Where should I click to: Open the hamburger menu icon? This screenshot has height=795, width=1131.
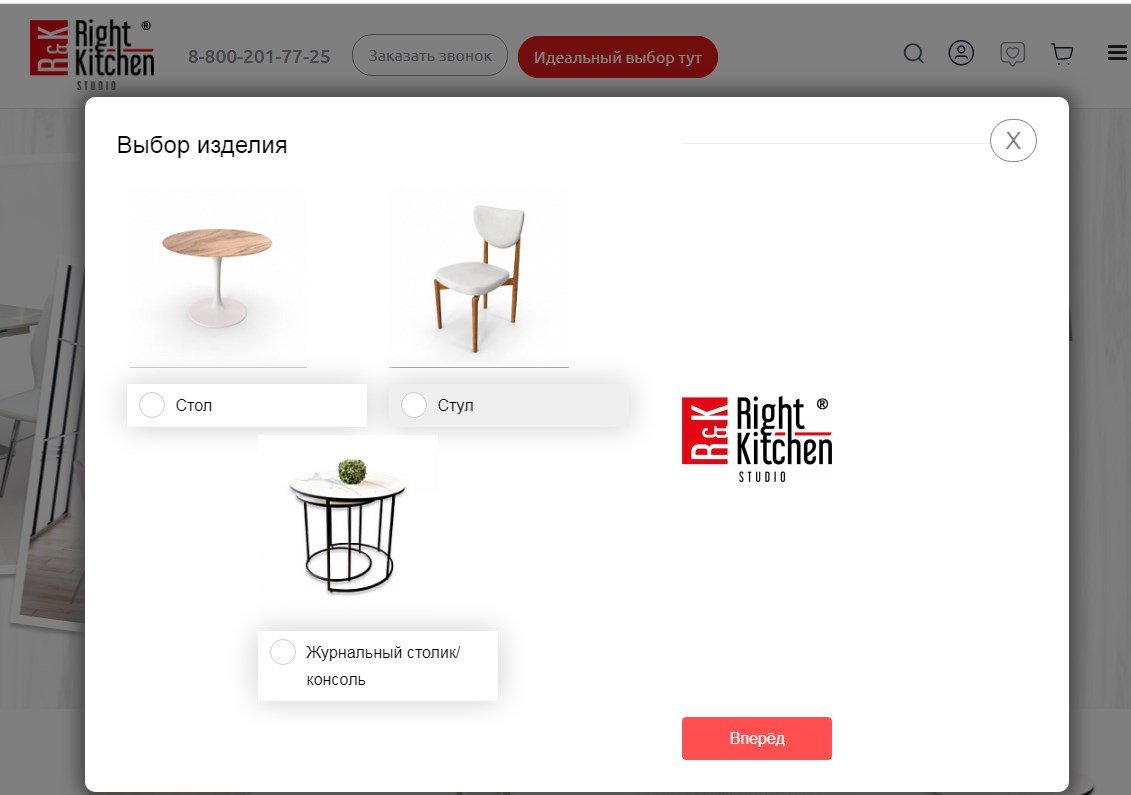1117,53
